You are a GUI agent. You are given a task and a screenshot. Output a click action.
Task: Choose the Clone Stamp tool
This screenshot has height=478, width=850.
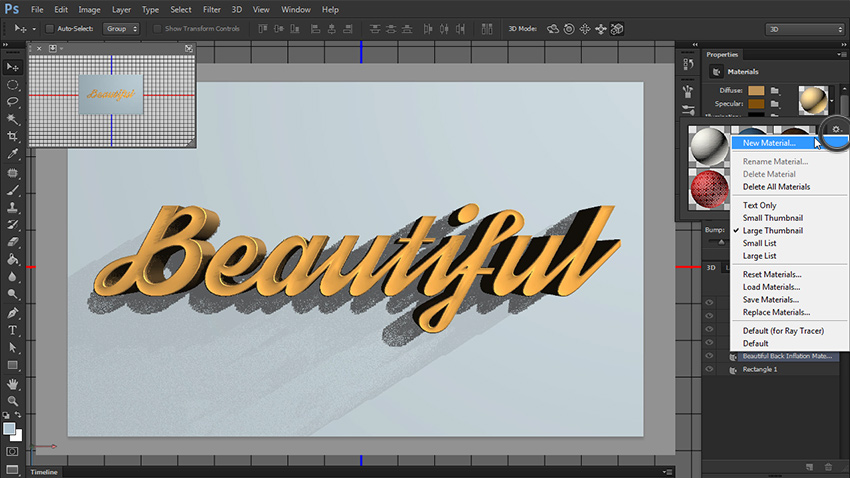pyautogui.click(x=13, y=207)
